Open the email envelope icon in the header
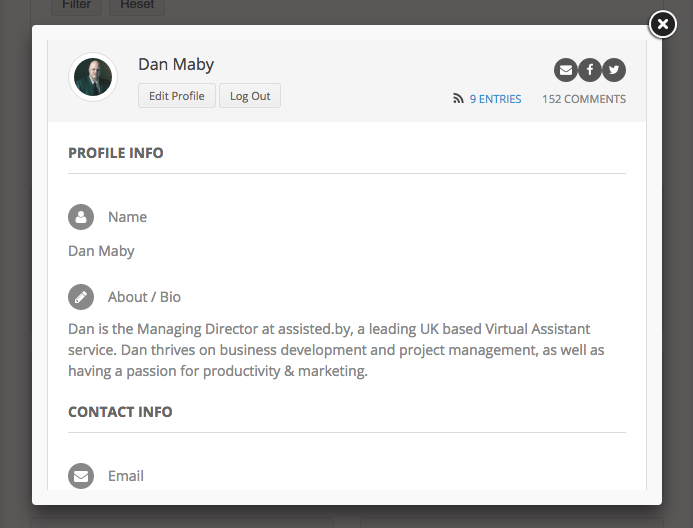 (566, 70)
